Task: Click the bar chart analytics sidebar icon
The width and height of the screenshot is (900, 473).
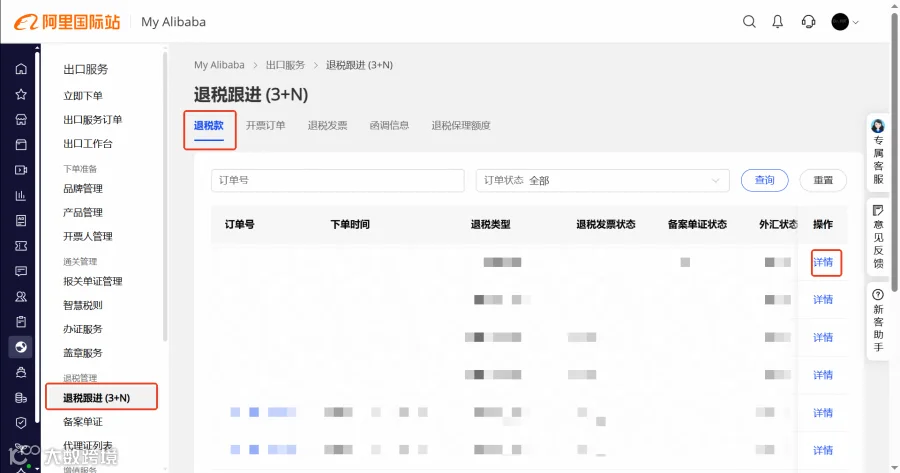Action: coord(21,195)
